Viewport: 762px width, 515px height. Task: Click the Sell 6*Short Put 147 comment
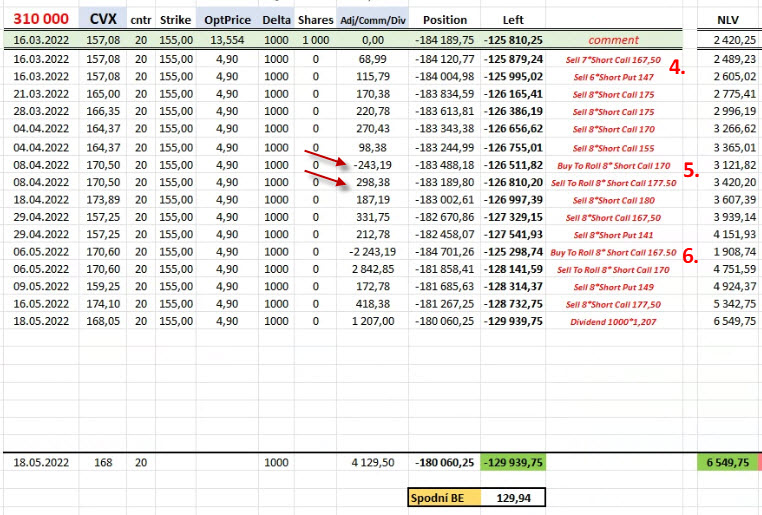pyautogui.click(x=611, y=77)
